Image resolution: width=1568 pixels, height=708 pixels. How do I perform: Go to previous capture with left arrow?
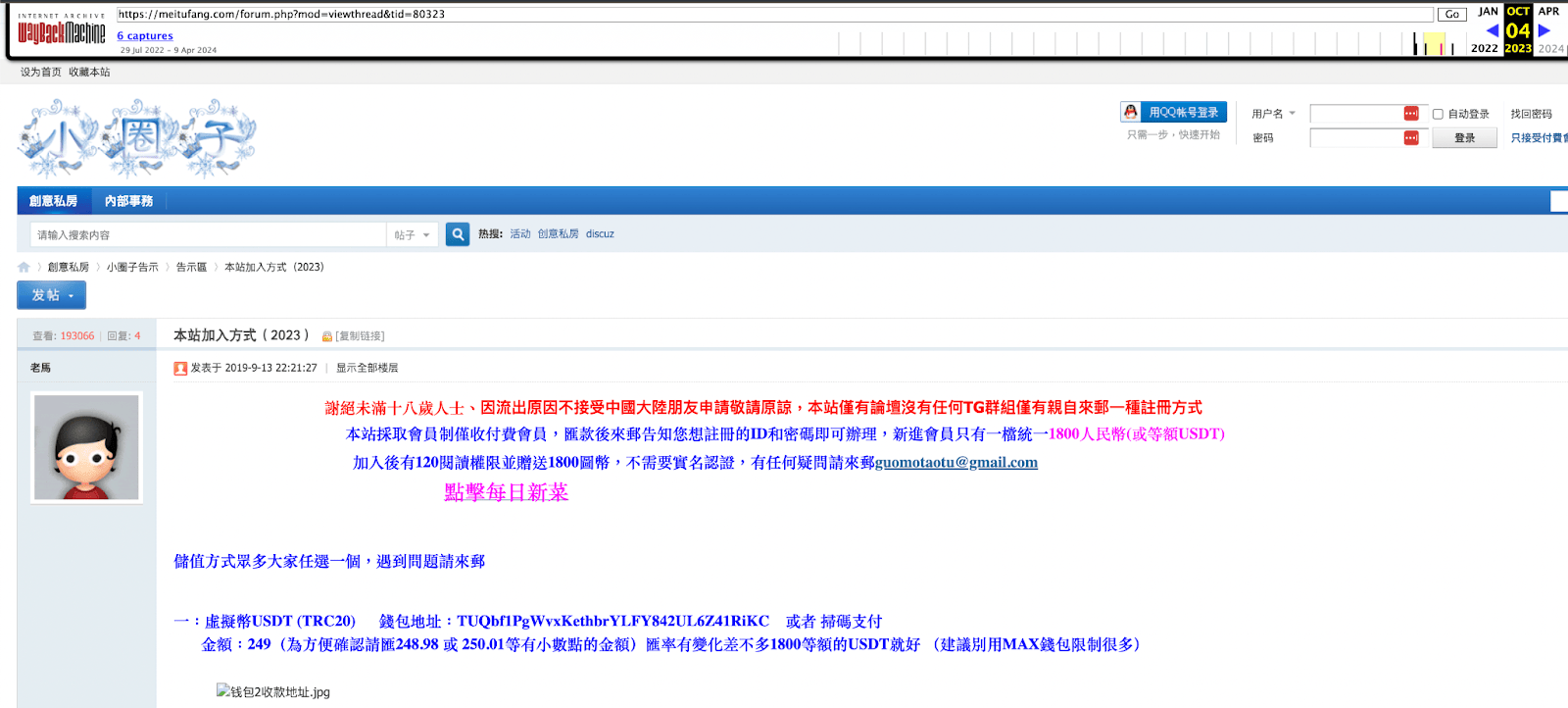(x=1493, y=30)
